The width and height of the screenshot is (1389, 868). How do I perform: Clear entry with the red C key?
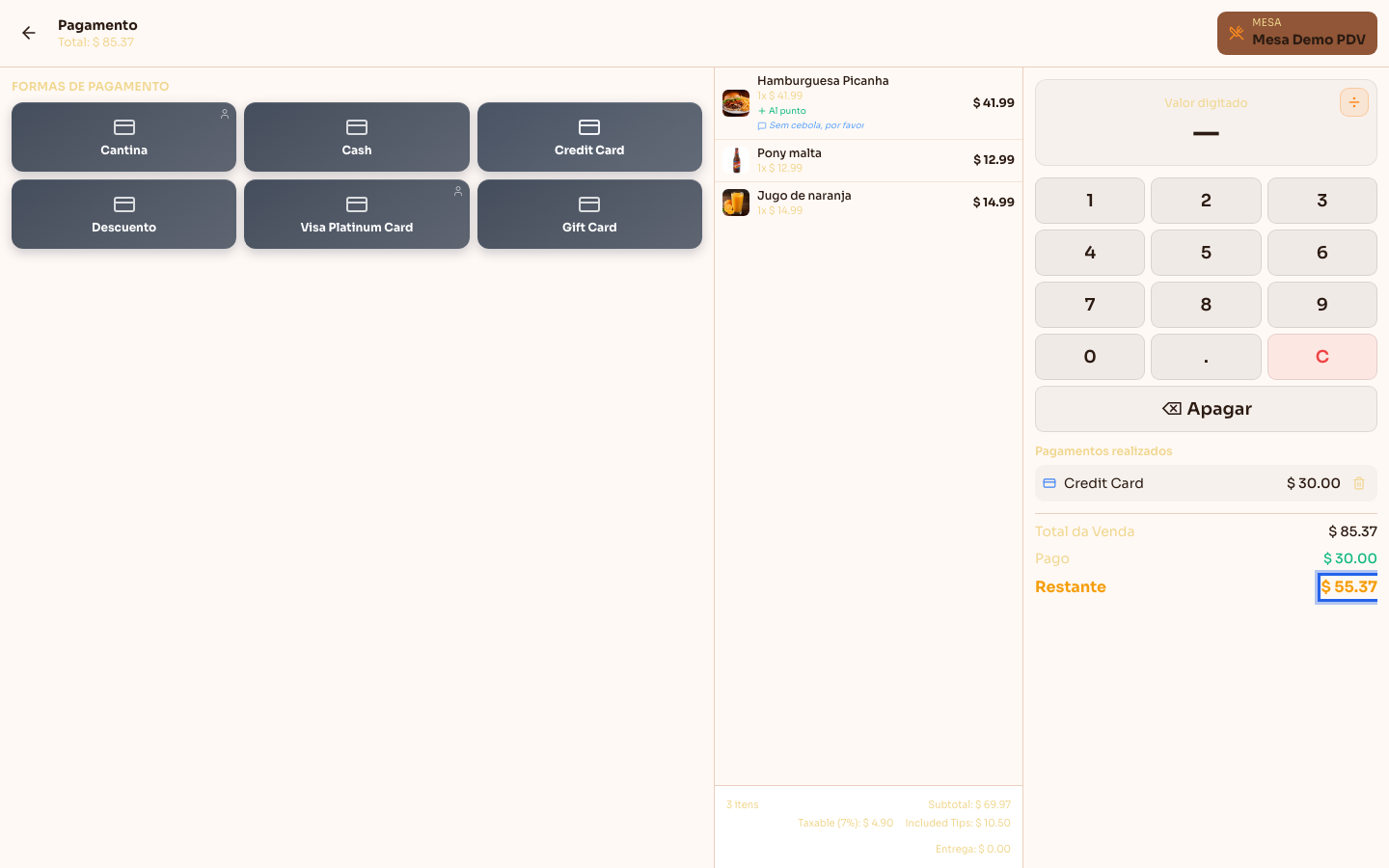(1322, 357)
